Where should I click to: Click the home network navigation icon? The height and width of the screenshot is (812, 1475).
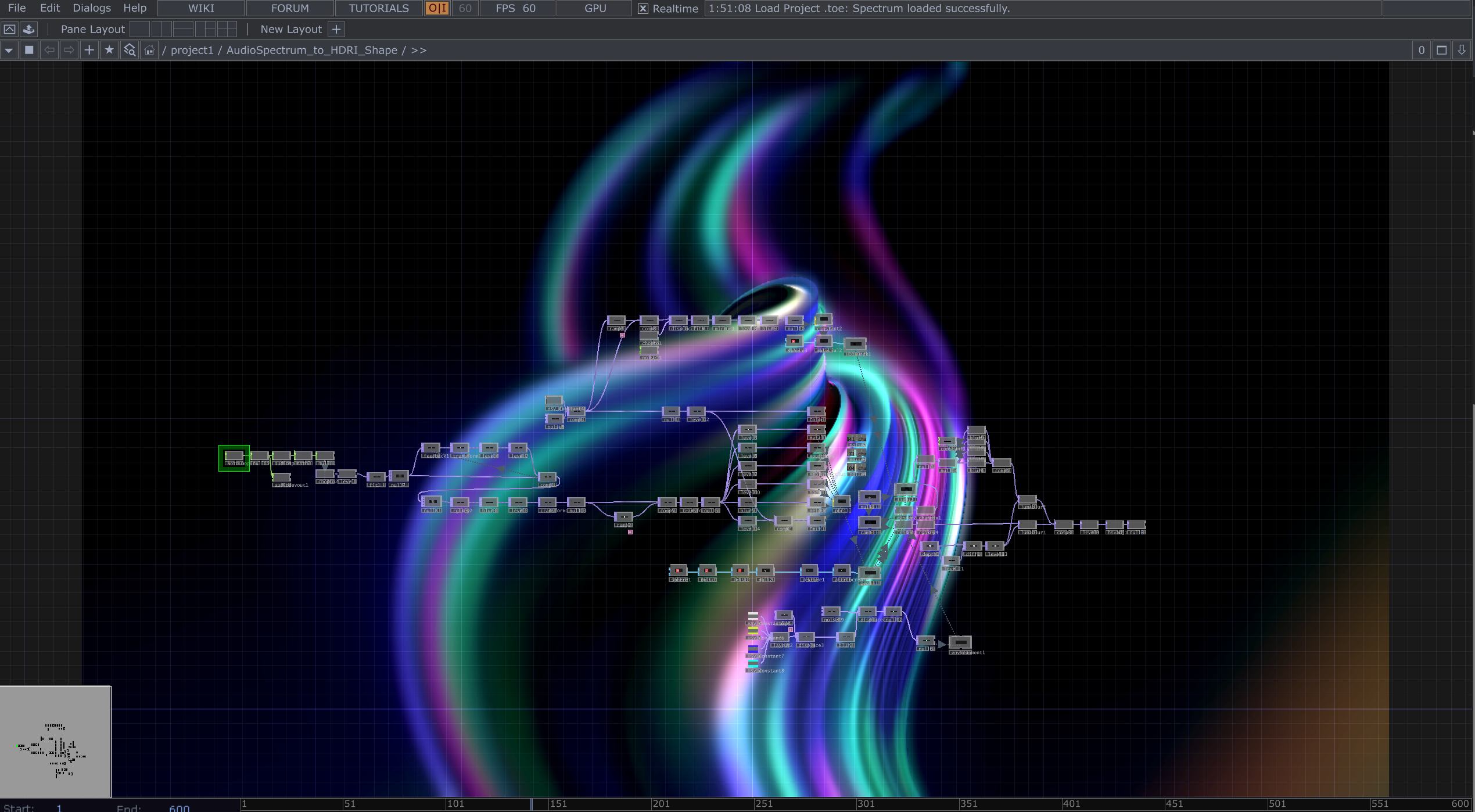click(150, 50)
